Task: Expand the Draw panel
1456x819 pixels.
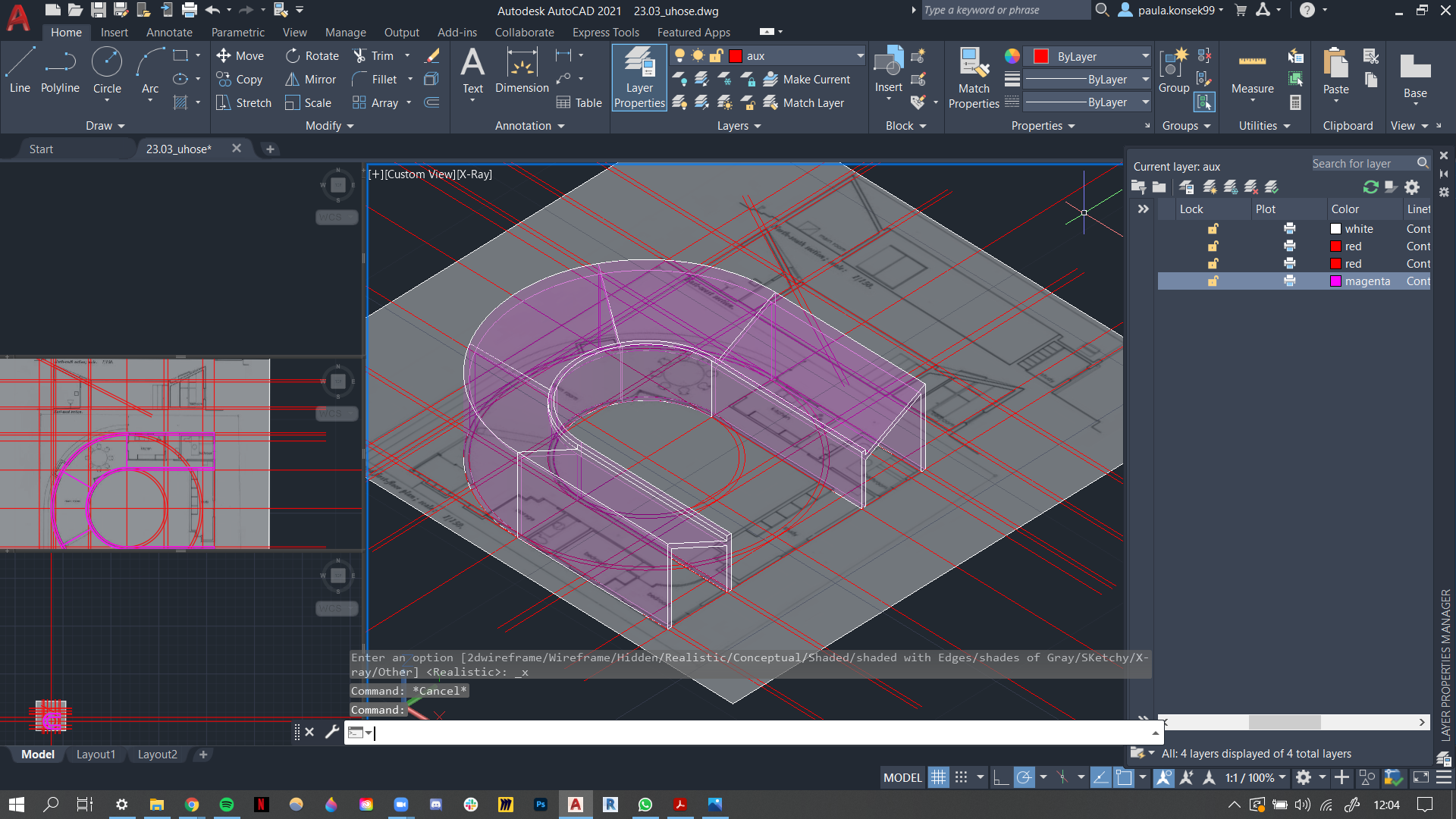Action: pyautogui.click(x=105, y=126)
